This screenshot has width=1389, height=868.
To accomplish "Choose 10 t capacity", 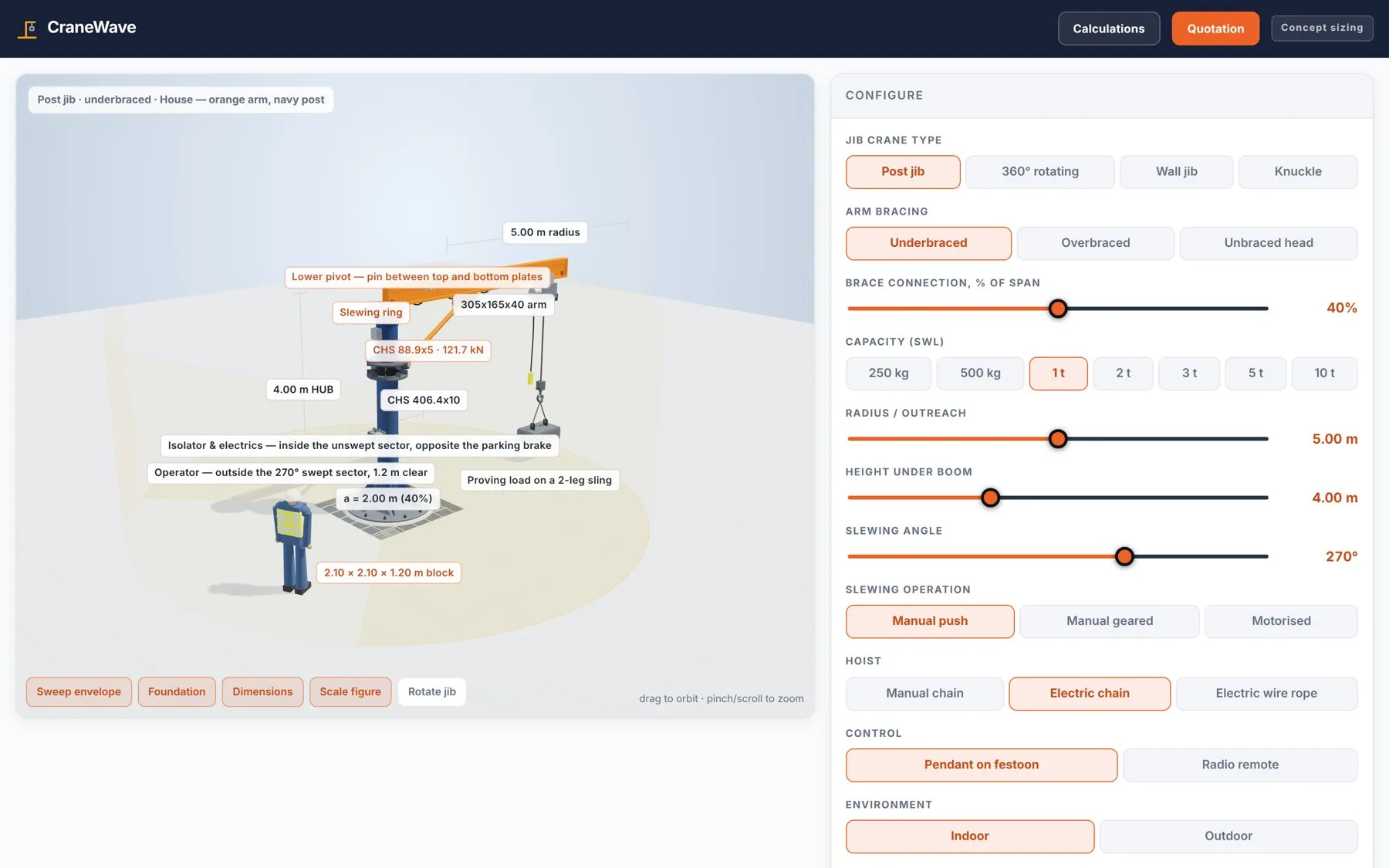I will [1324, 373].
